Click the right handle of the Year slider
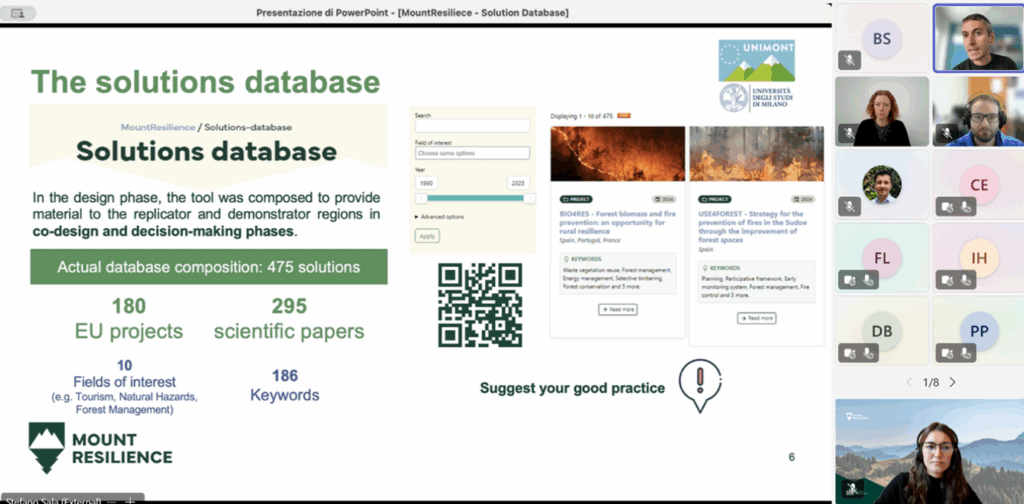Viewport: 1024px width, 504px height. [x=530, y=198]
